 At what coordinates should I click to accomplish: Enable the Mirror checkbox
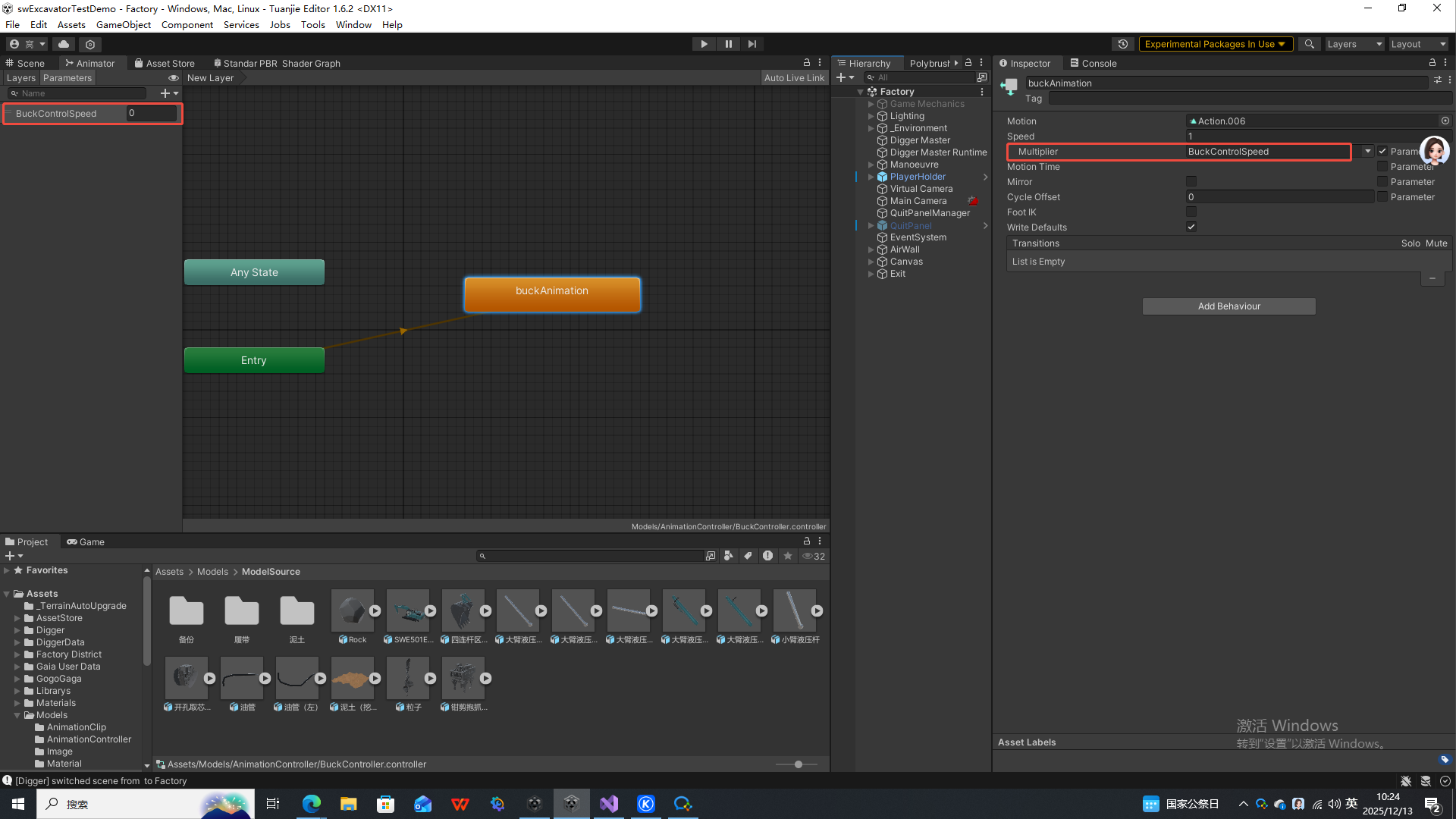pos(1191,181)
